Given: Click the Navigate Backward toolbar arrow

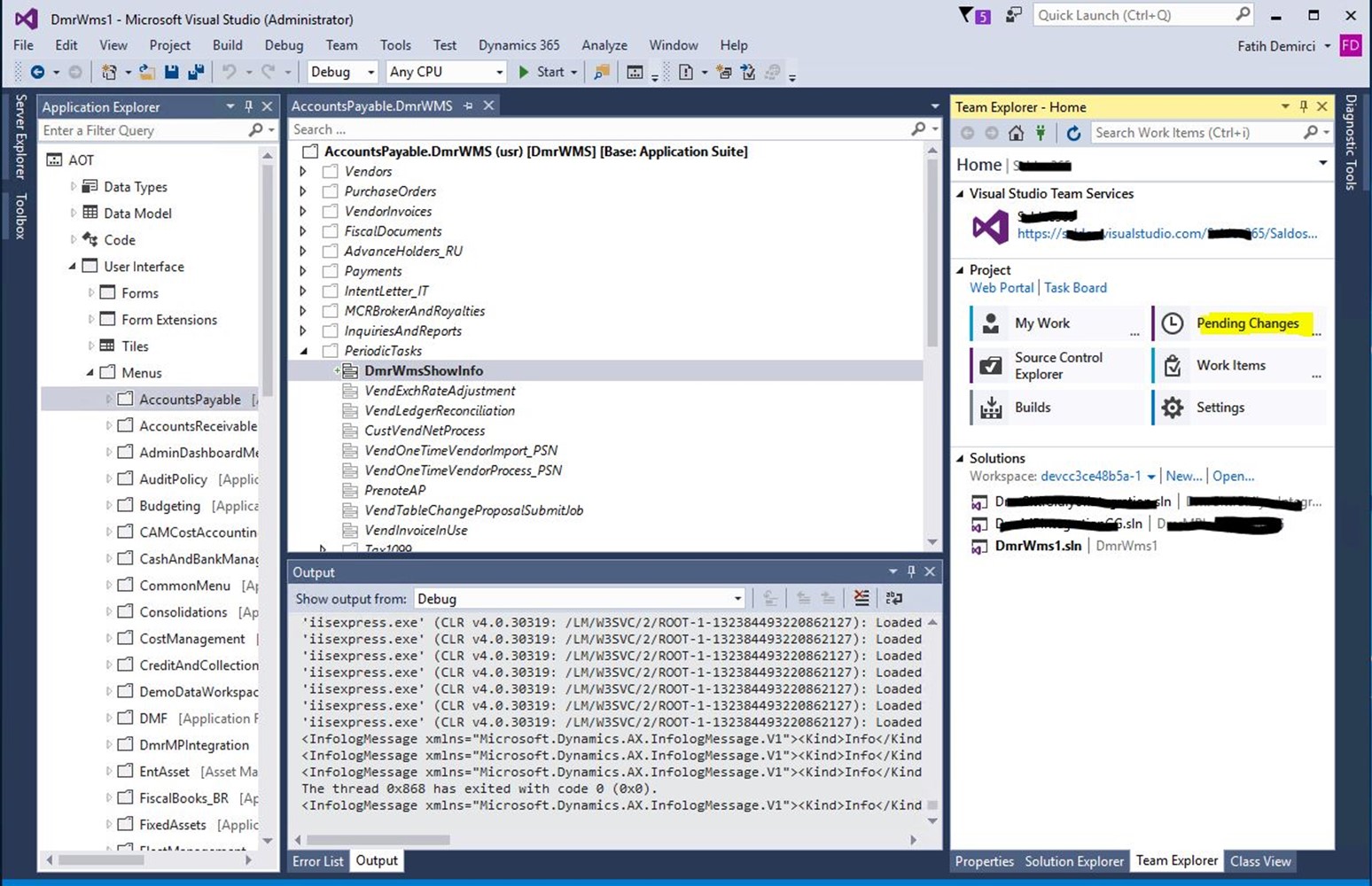Looking at the screenshot, I should pyautogui.click(x=37, y=72).
